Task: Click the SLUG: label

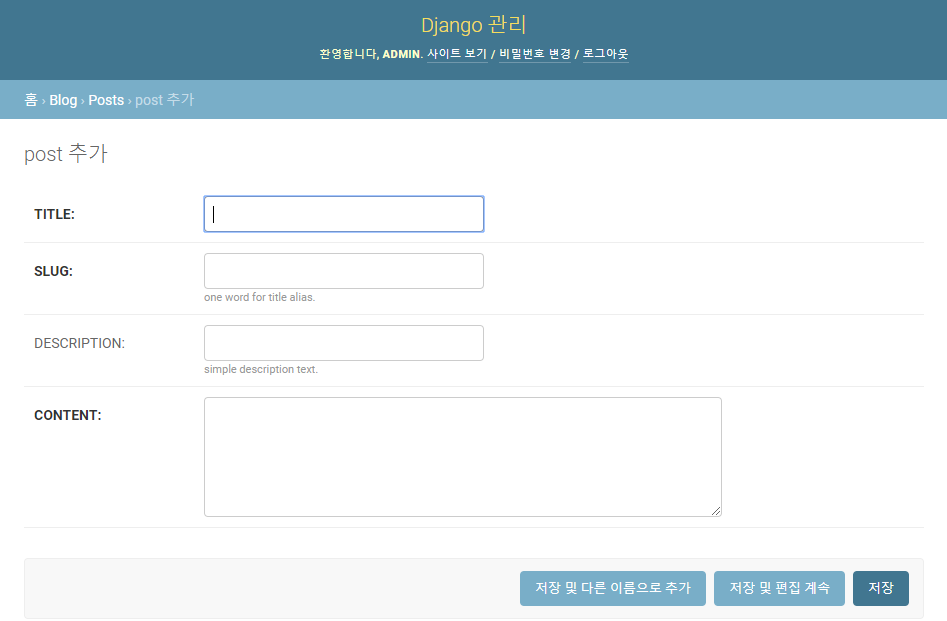Action: 53,271
